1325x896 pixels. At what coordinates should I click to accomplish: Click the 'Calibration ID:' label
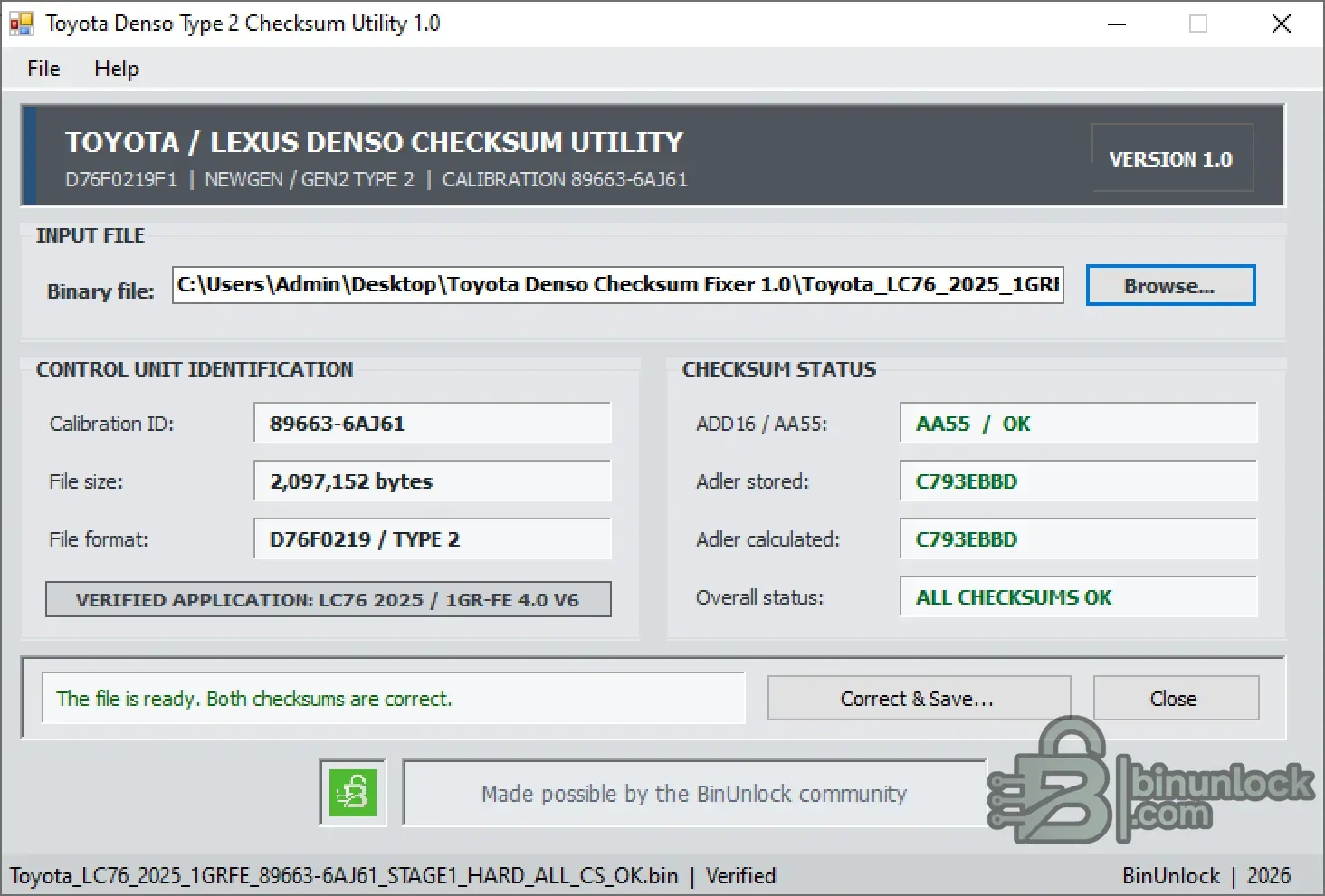click(111, 424)
